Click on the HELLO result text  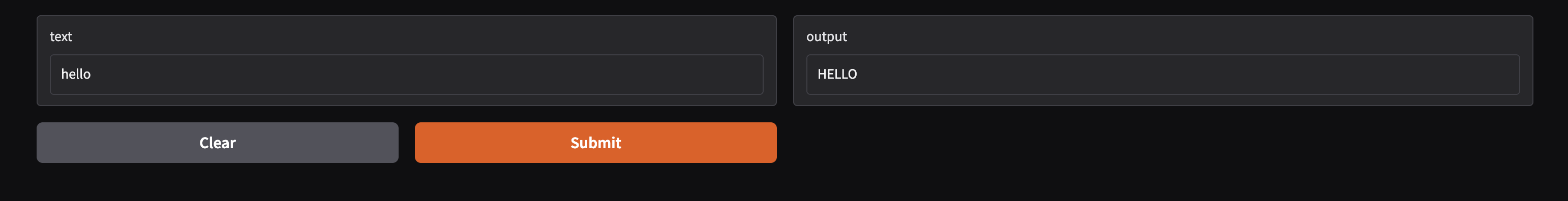837,74
